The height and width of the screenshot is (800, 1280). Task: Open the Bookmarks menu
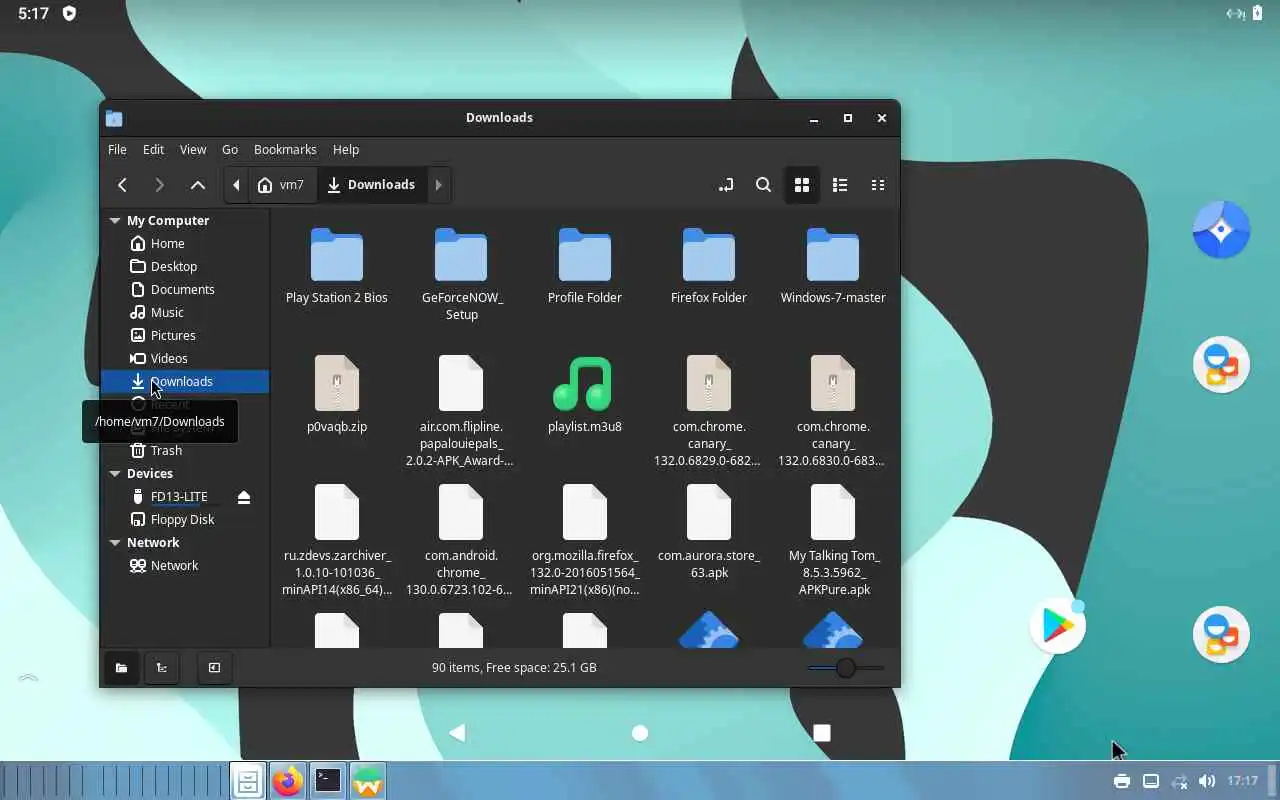coord(285,149)
